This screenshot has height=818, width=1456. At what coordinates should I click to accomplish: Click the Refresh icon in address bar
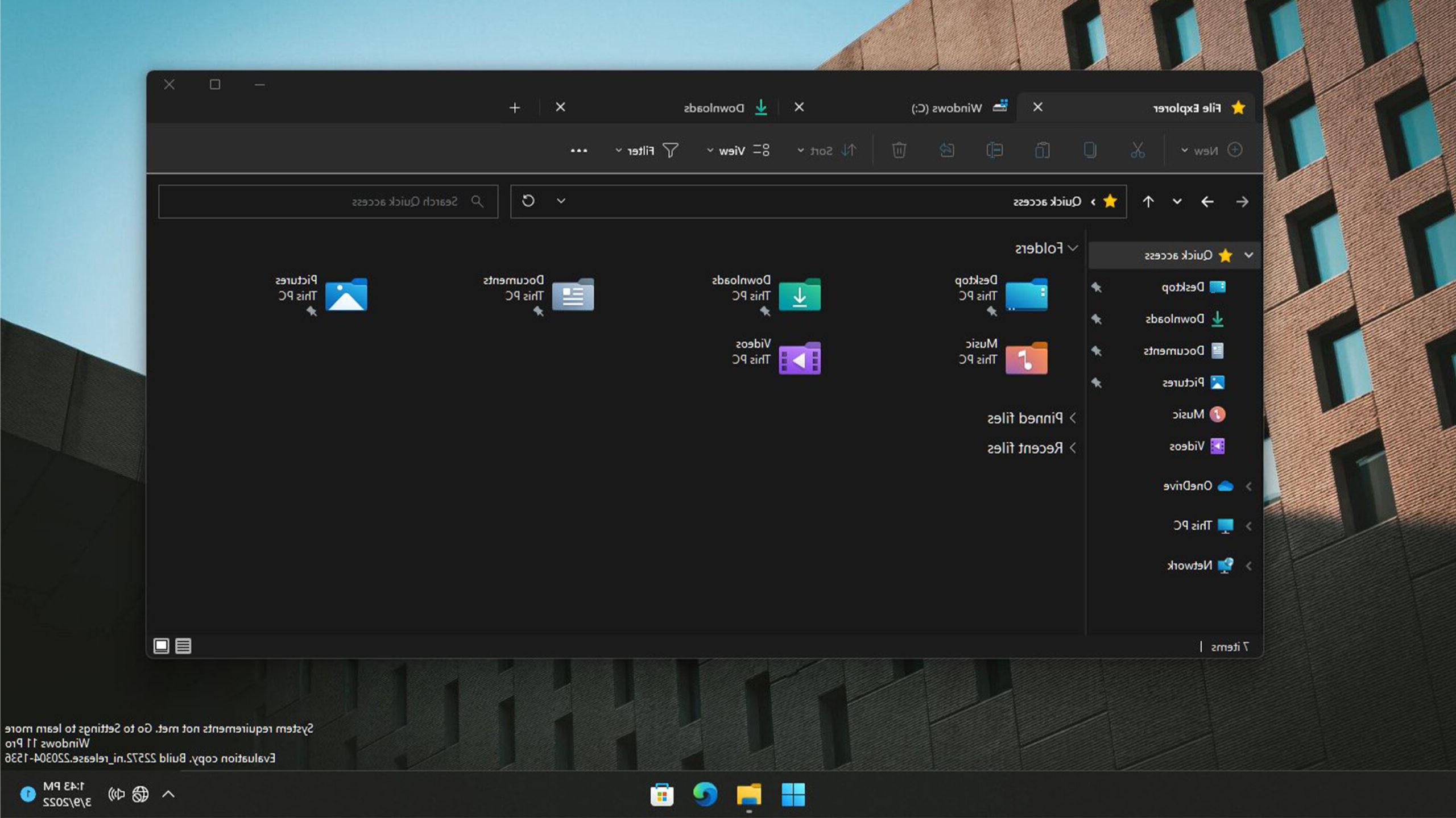pyautogui.click(x=528, y=201)
